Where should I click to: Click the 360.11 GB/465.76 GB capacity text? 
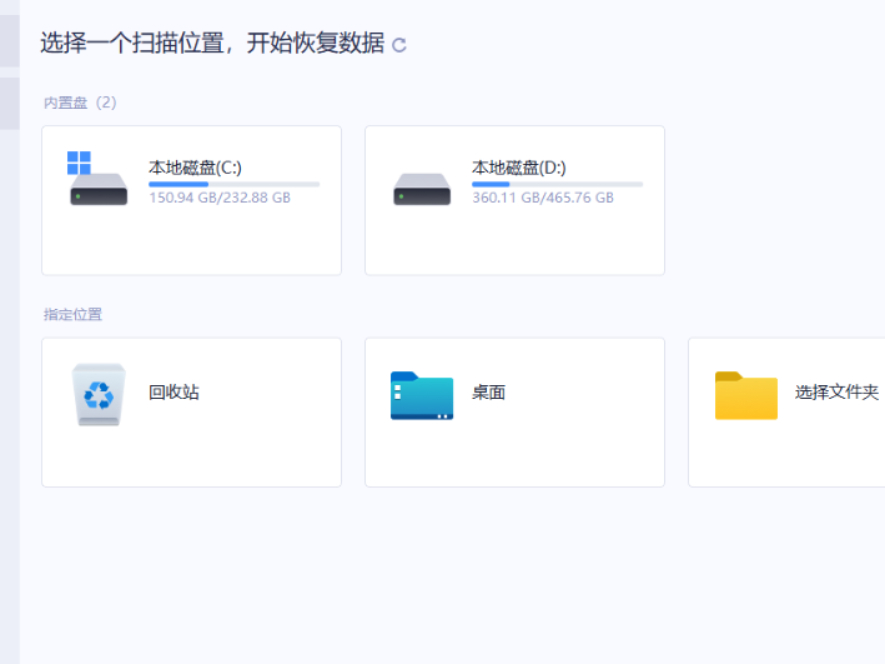coord(543,198)
